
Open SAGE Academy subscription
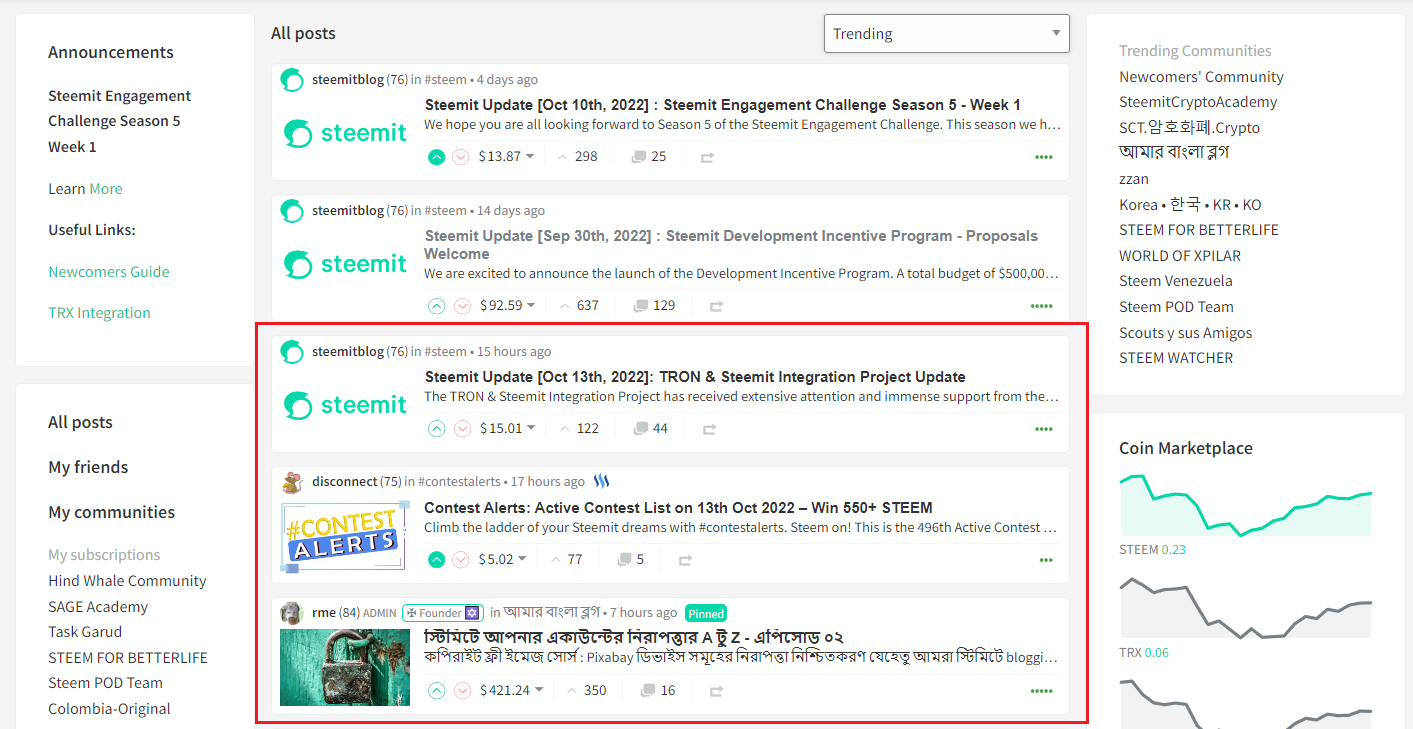[98, 607]
